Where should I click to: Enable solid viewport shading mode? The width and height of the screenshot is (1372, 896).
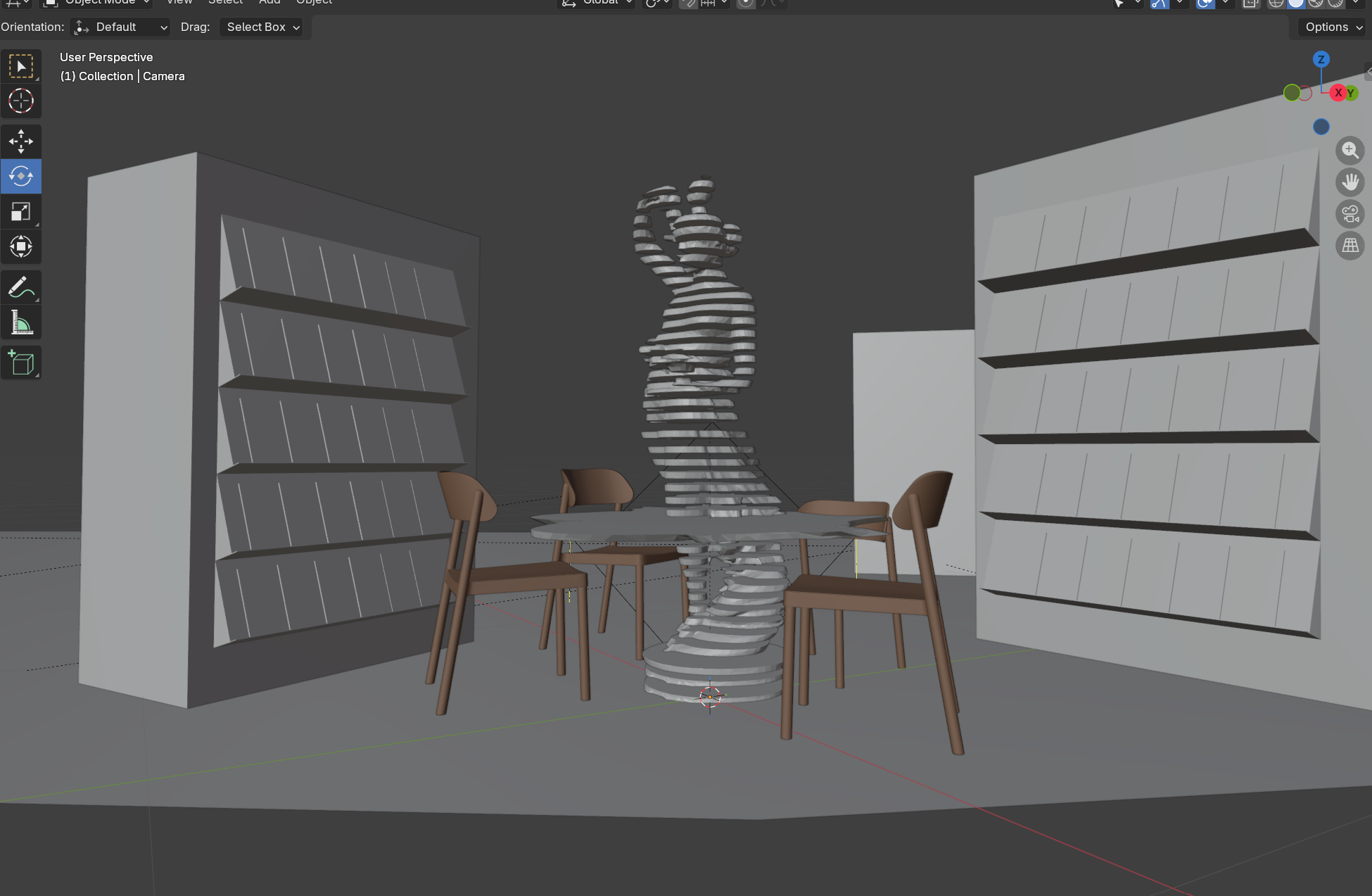[1295, 3]
